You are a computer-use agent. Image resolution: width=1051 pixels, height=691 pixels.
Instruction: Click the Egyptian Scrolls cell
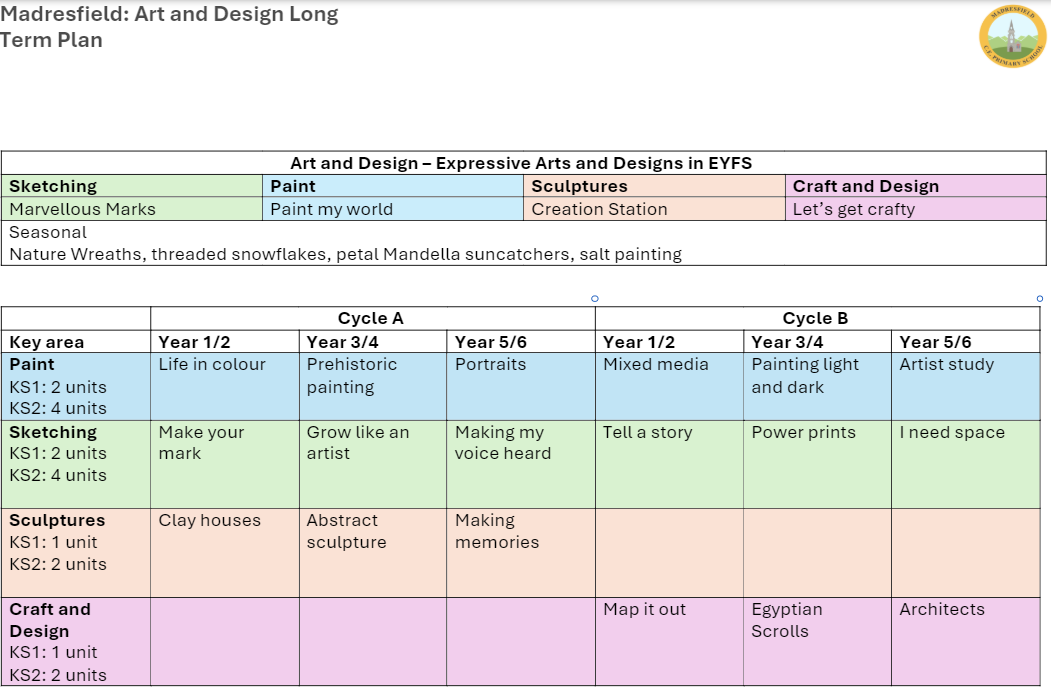787,620
